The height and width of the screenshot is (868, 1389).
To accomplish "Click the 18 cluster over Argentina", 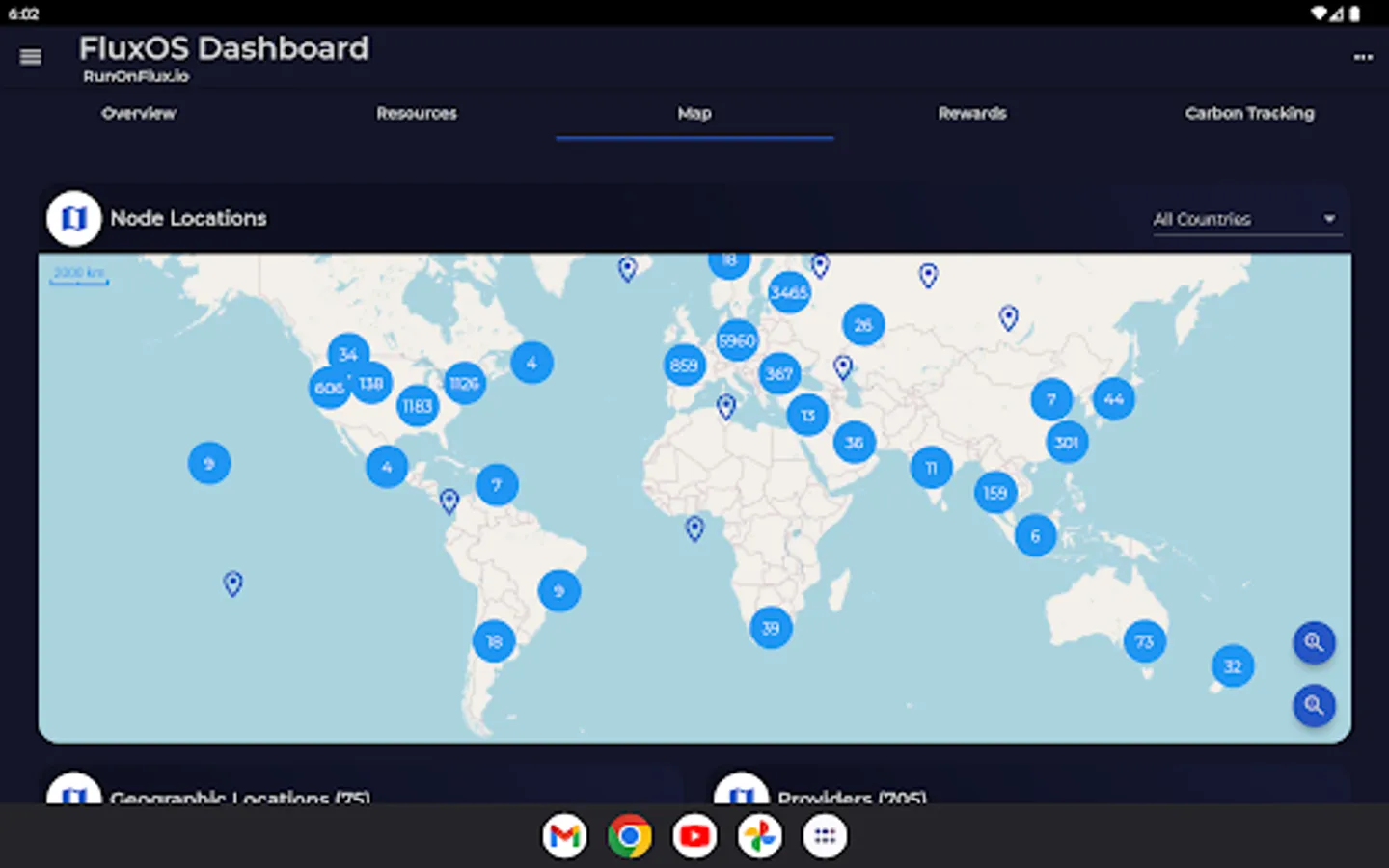I will (494, 641).
